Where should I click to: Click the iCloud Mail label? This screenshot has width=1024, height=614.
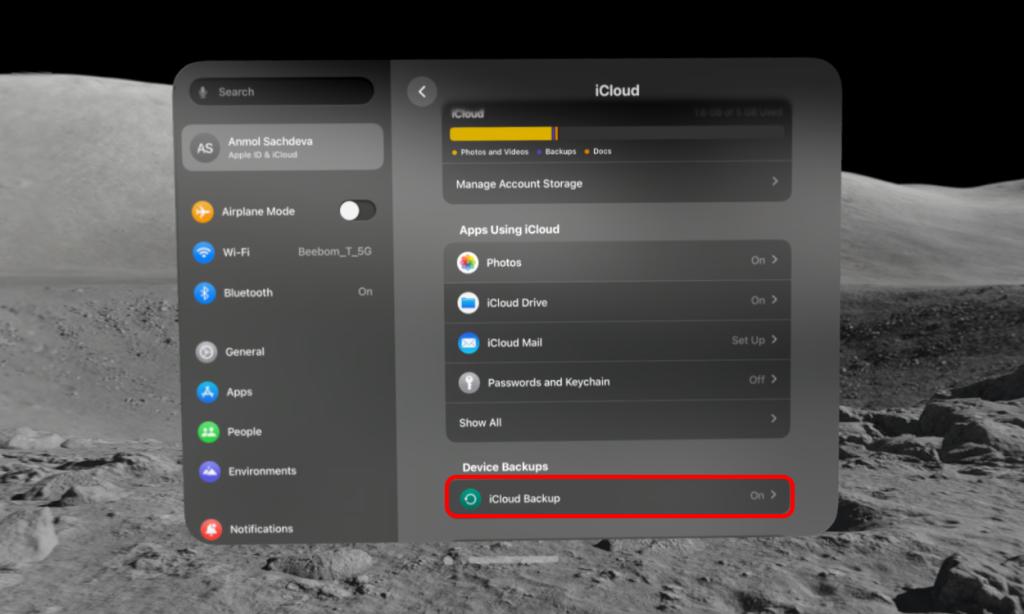515,343
